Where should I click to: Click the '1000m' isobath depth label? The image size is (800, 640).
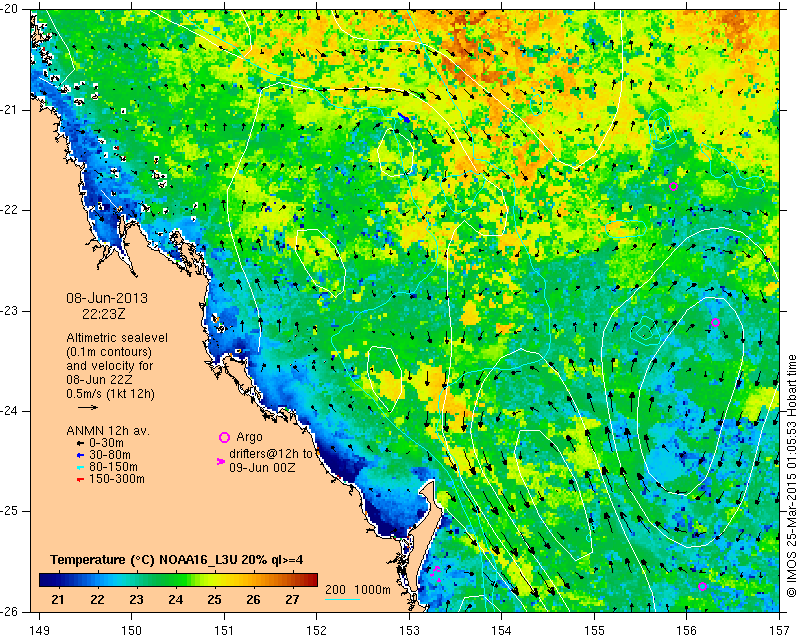372,590
